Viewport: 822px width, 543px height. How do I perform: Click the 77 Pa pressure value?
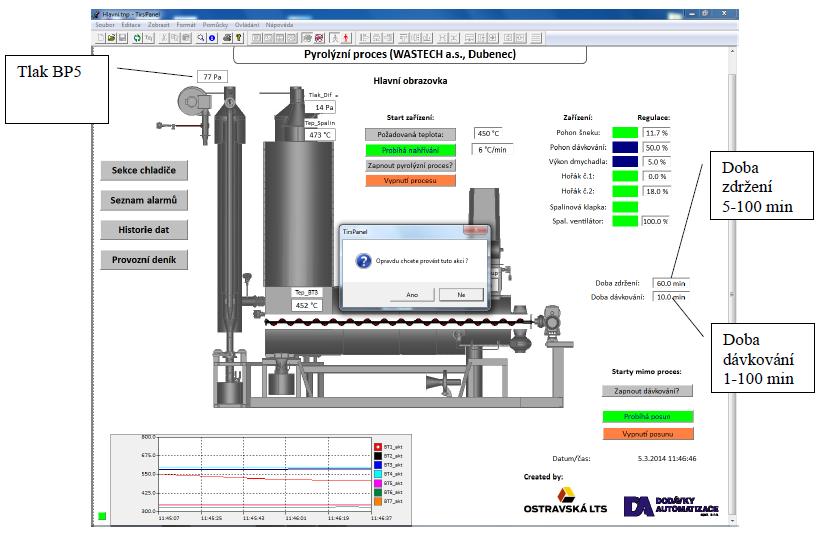click(212, 77)
